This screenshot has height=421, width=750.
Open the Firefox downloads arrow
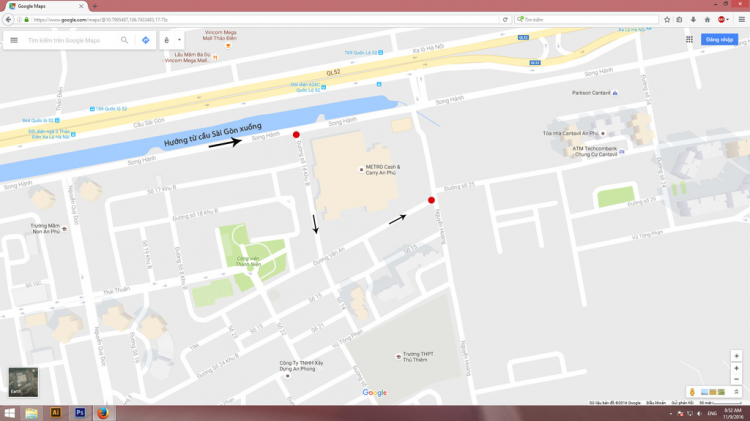[x=693, y=20]
